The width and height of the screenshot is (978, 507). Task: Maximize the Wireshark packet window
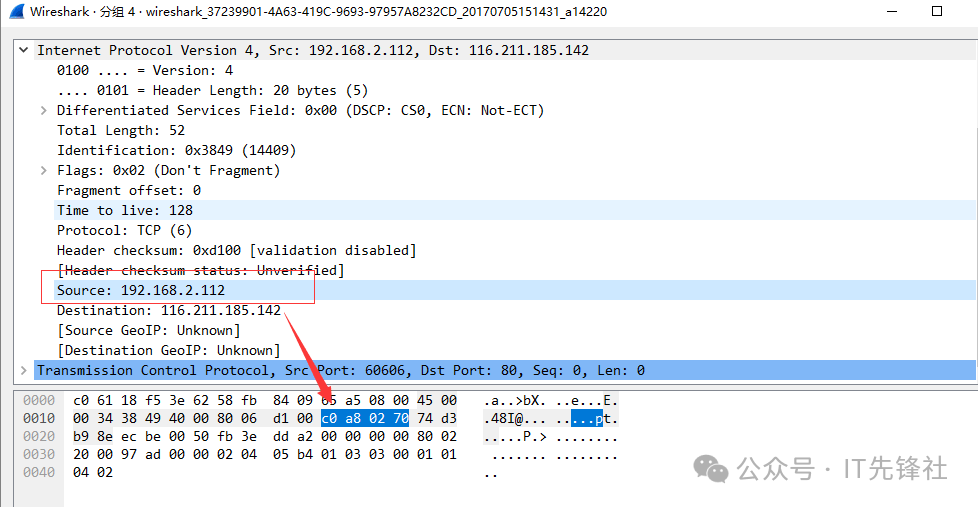coord(937,12)
